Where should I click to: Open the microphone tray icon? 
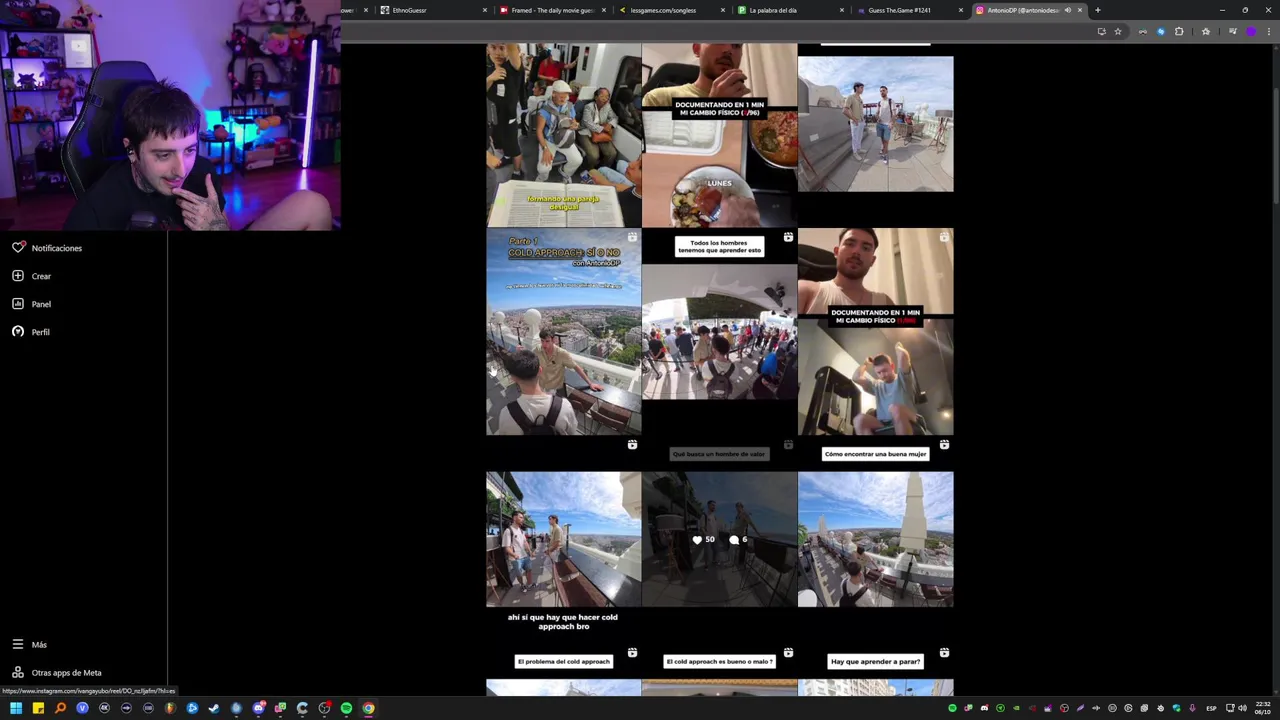[1193, 708]
